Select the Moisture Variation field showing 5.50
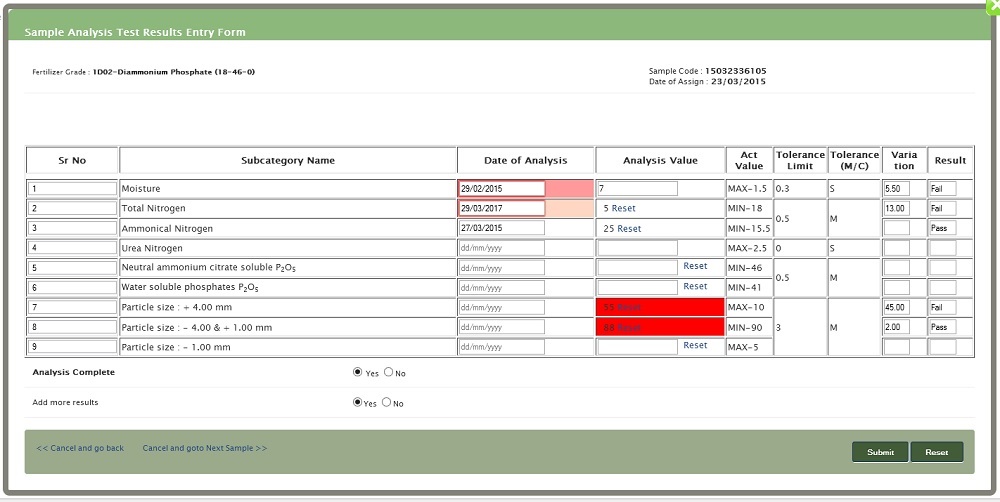 click(x=896, y=188)
